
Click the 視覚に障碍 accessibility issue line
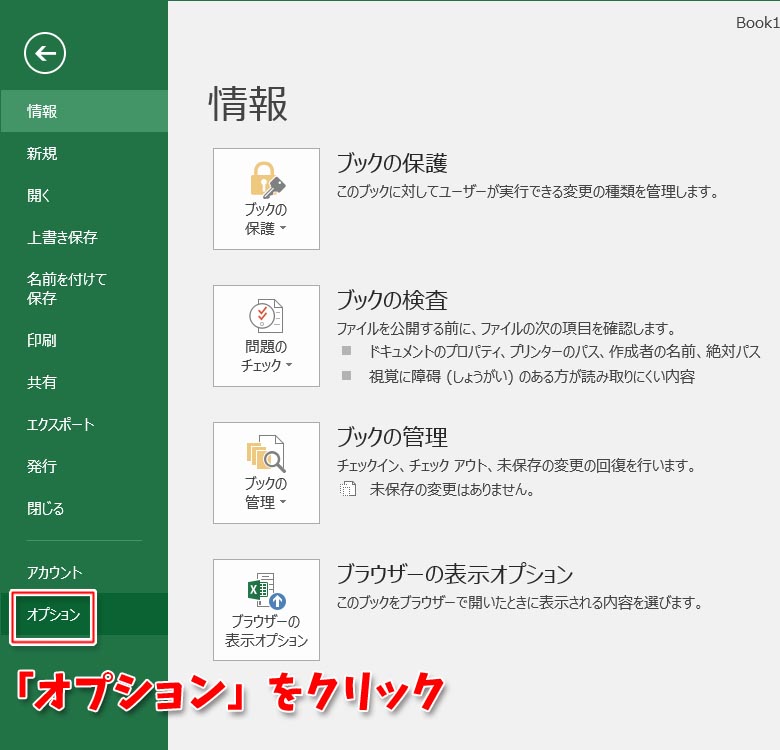532,376
